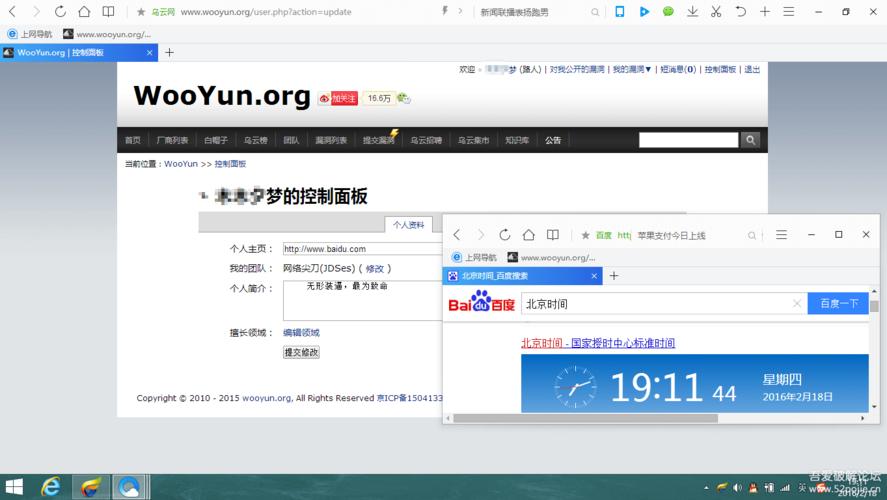Click horizontal scrollbar in Baidu window
887x500 pixels.
tap(585, 419)
